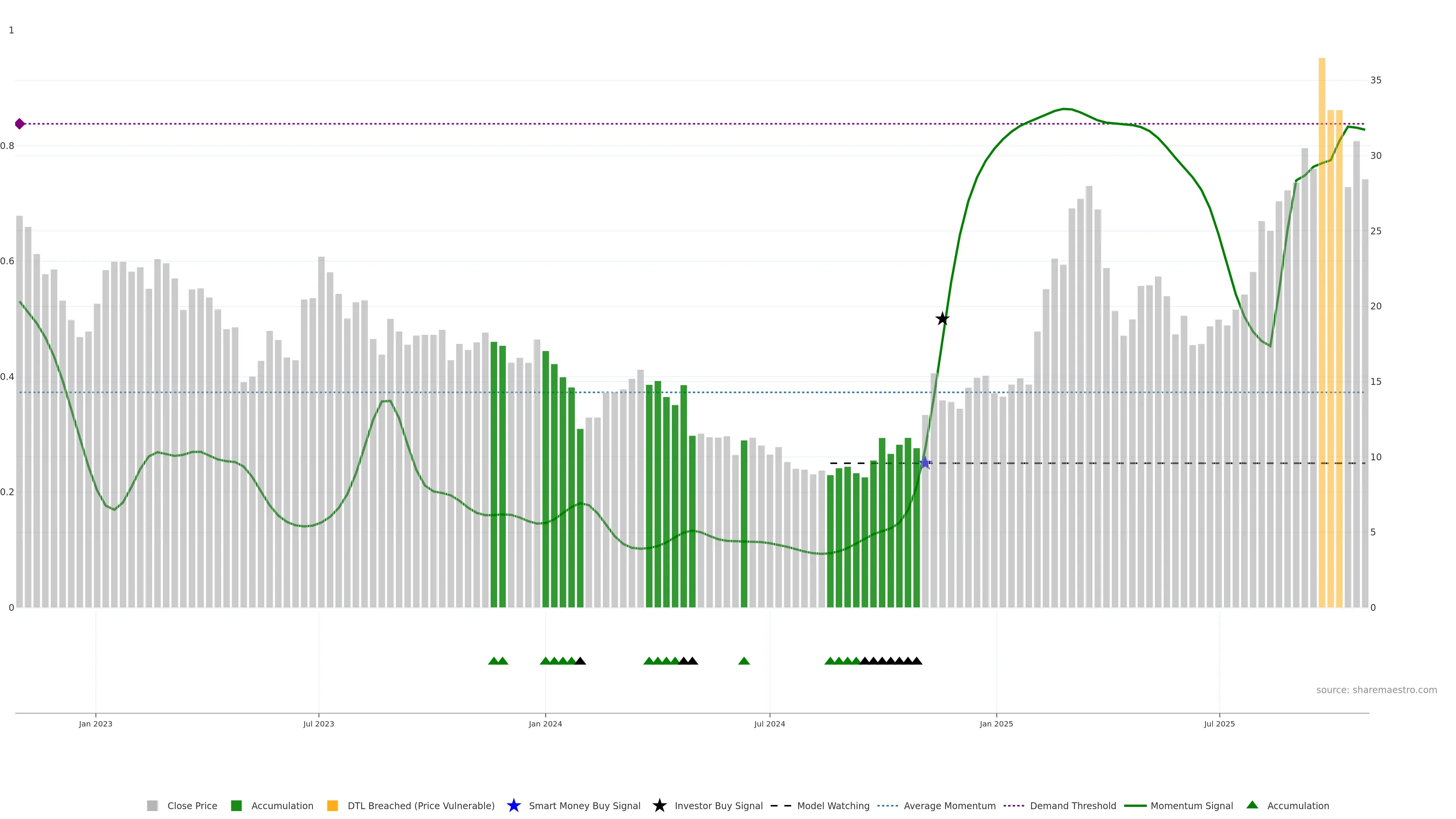Hide Demand Threshold via legend entry
Image resolution: width=1456 pixels, height=819 pixels.
click(x=1072, y=805)
